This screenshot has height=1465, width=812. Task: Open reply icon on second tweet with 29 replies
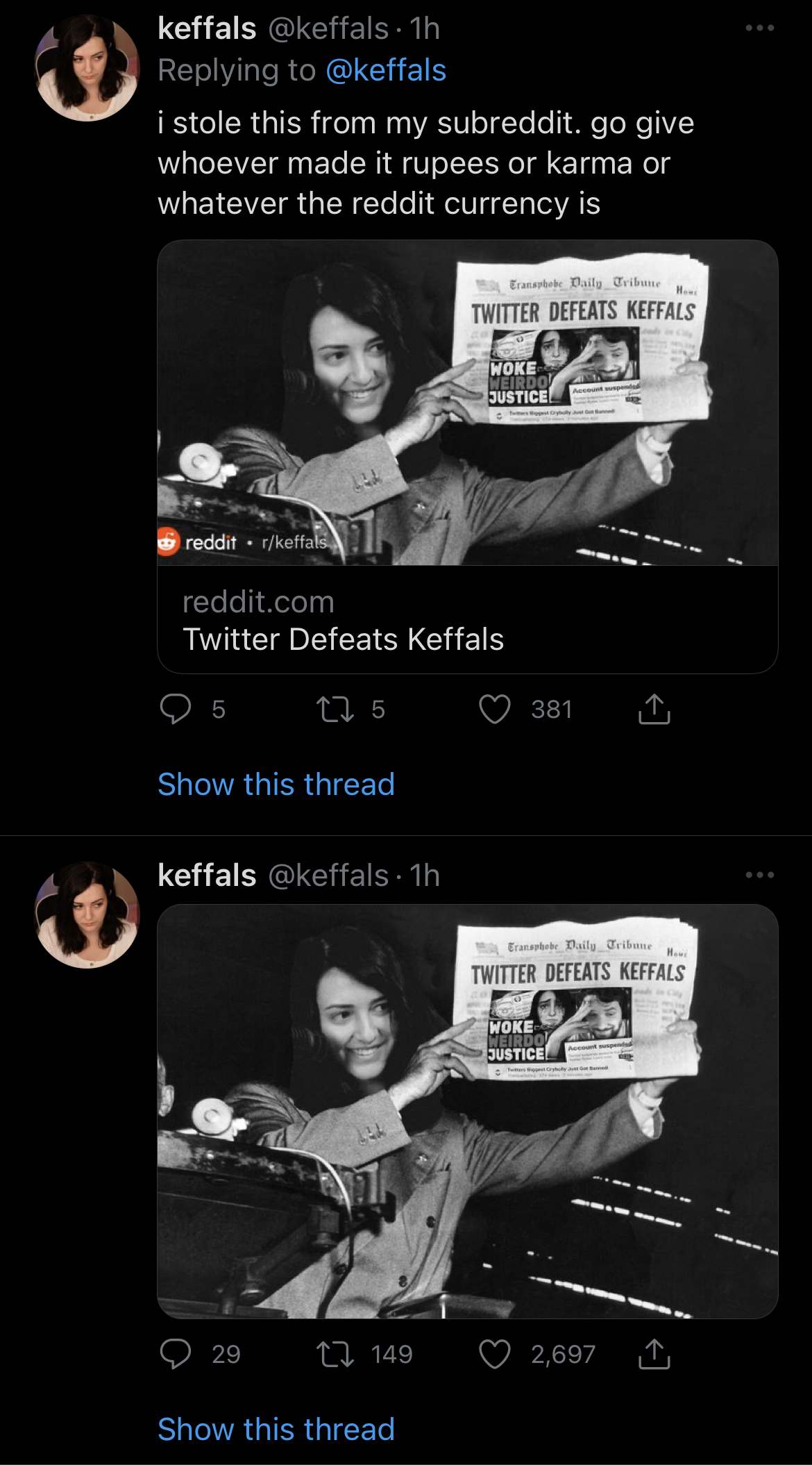tap(176, 1354)
